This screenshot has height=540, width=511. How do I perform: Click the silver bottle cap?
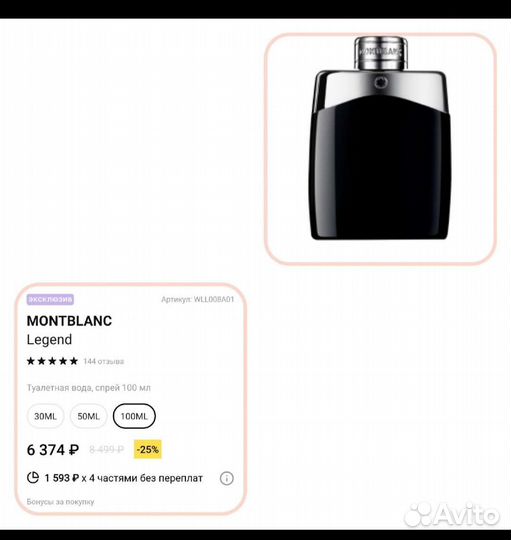coord(381,53)
